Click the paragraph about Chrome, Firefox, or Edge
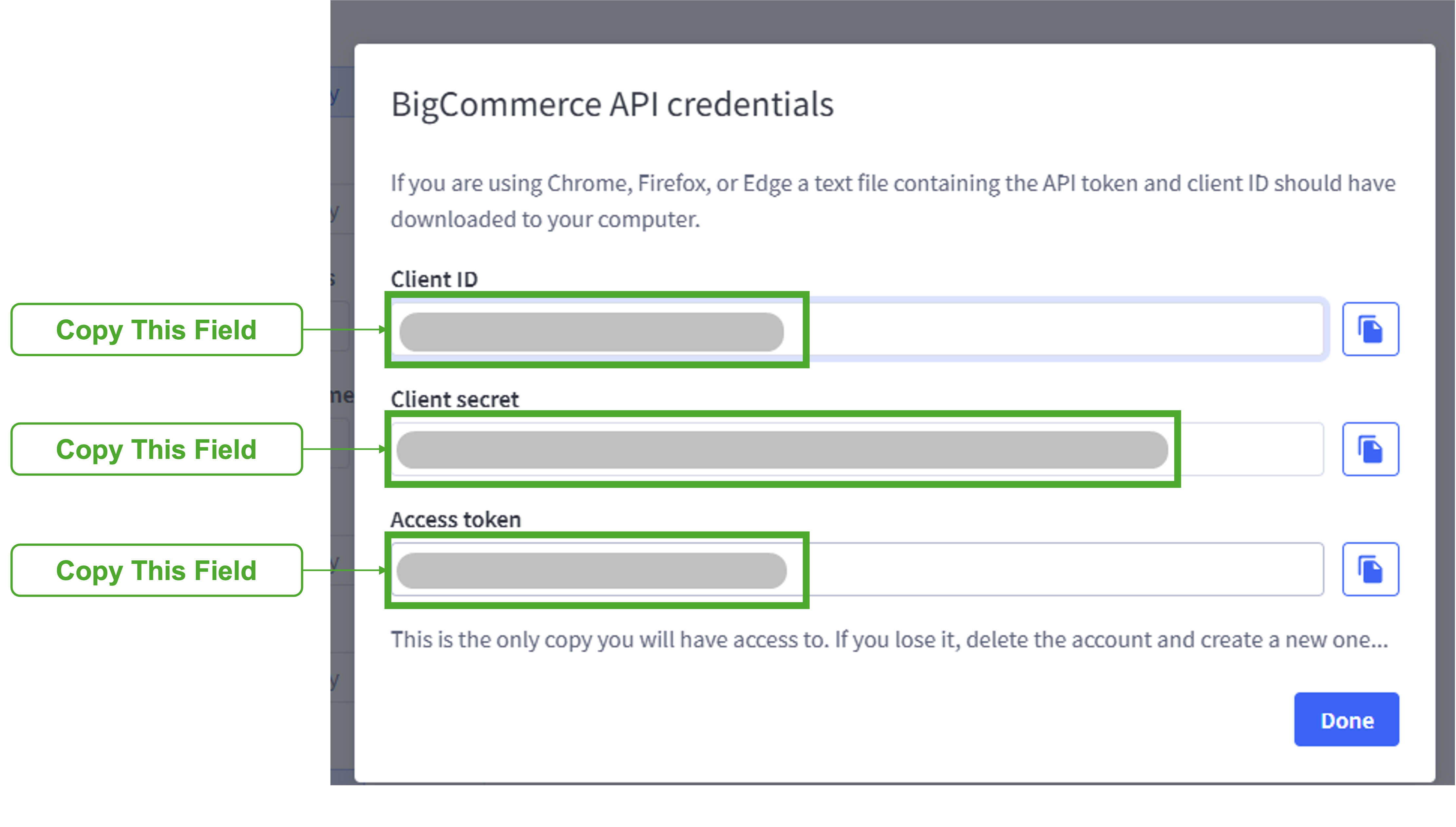1456x827 pixels. [x=893, y=201]
